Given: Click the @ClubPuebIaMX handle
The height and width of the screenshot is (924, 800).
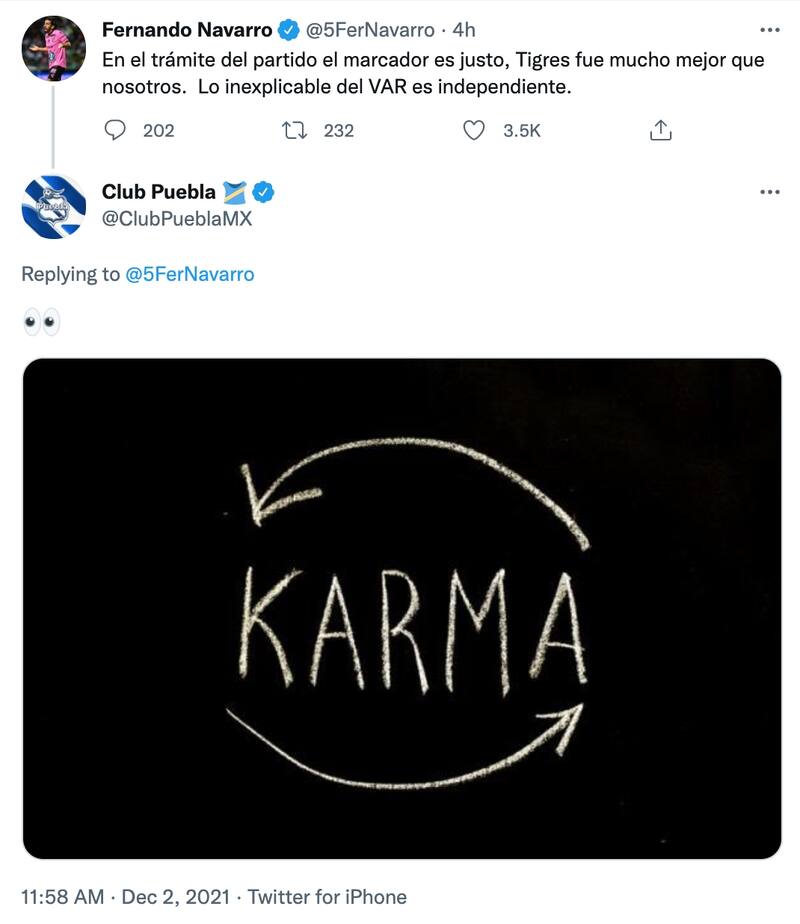Looking at the screenshot, I should coord(177,218).
